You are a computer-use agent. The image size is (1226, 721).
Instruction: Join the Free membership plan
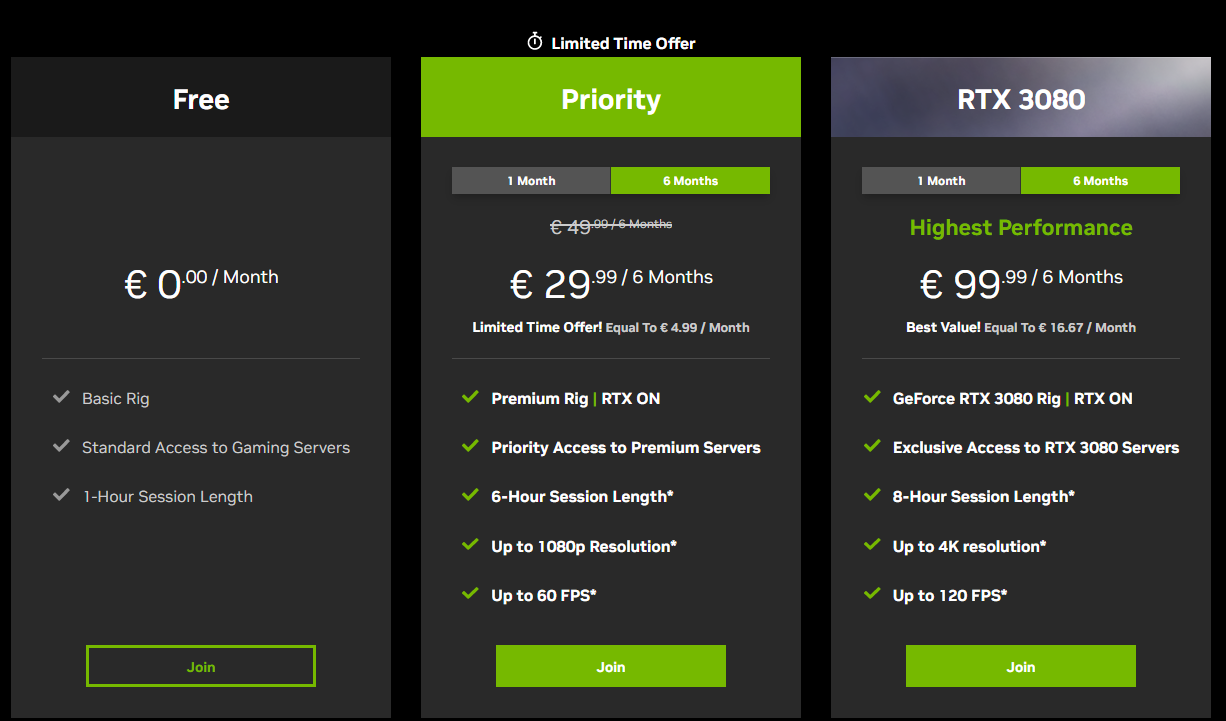pyautogui.click(x=201, y=666)
